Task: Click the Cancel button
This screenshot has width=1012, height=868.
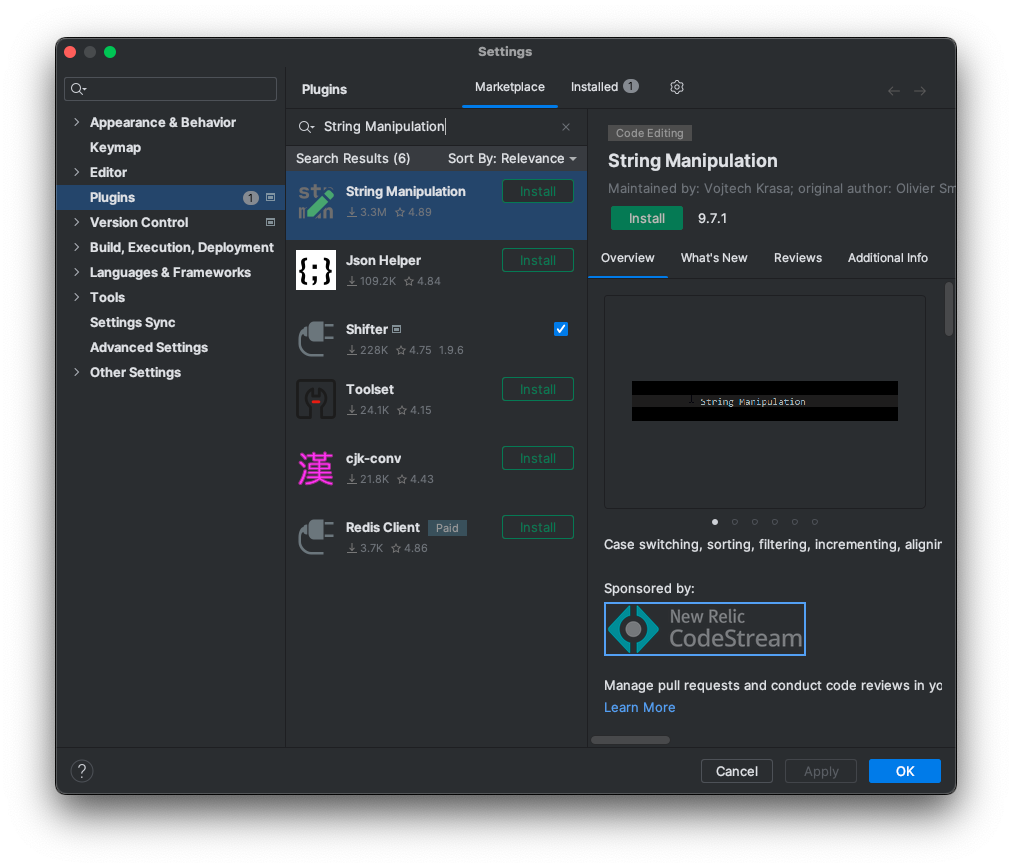Action: 736,771
